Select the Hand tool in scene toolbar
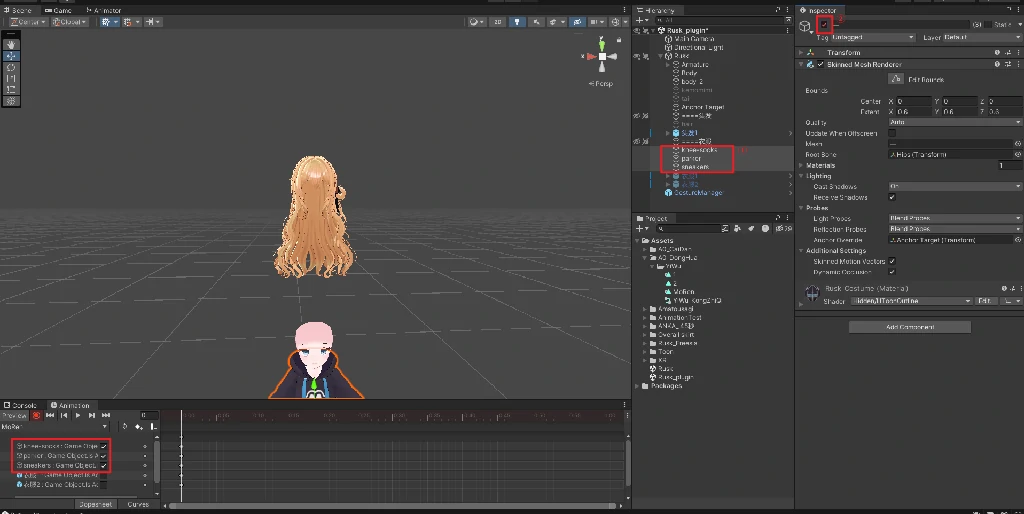Screen dimensions: 1024x514 [x=11, y=44]
